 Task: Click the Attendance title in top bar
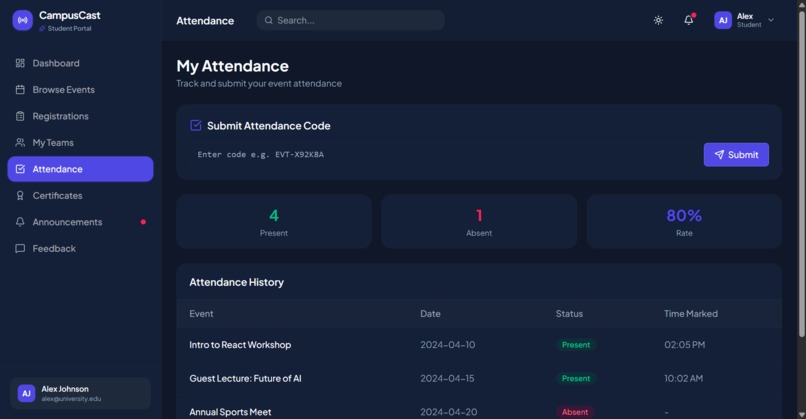tap(205, 21)
